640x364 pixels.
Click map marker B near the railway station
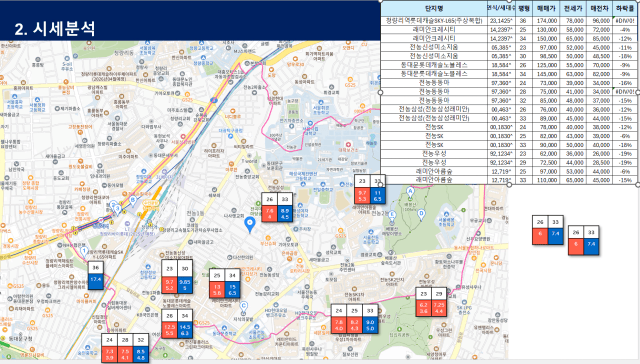click(133, 200)
